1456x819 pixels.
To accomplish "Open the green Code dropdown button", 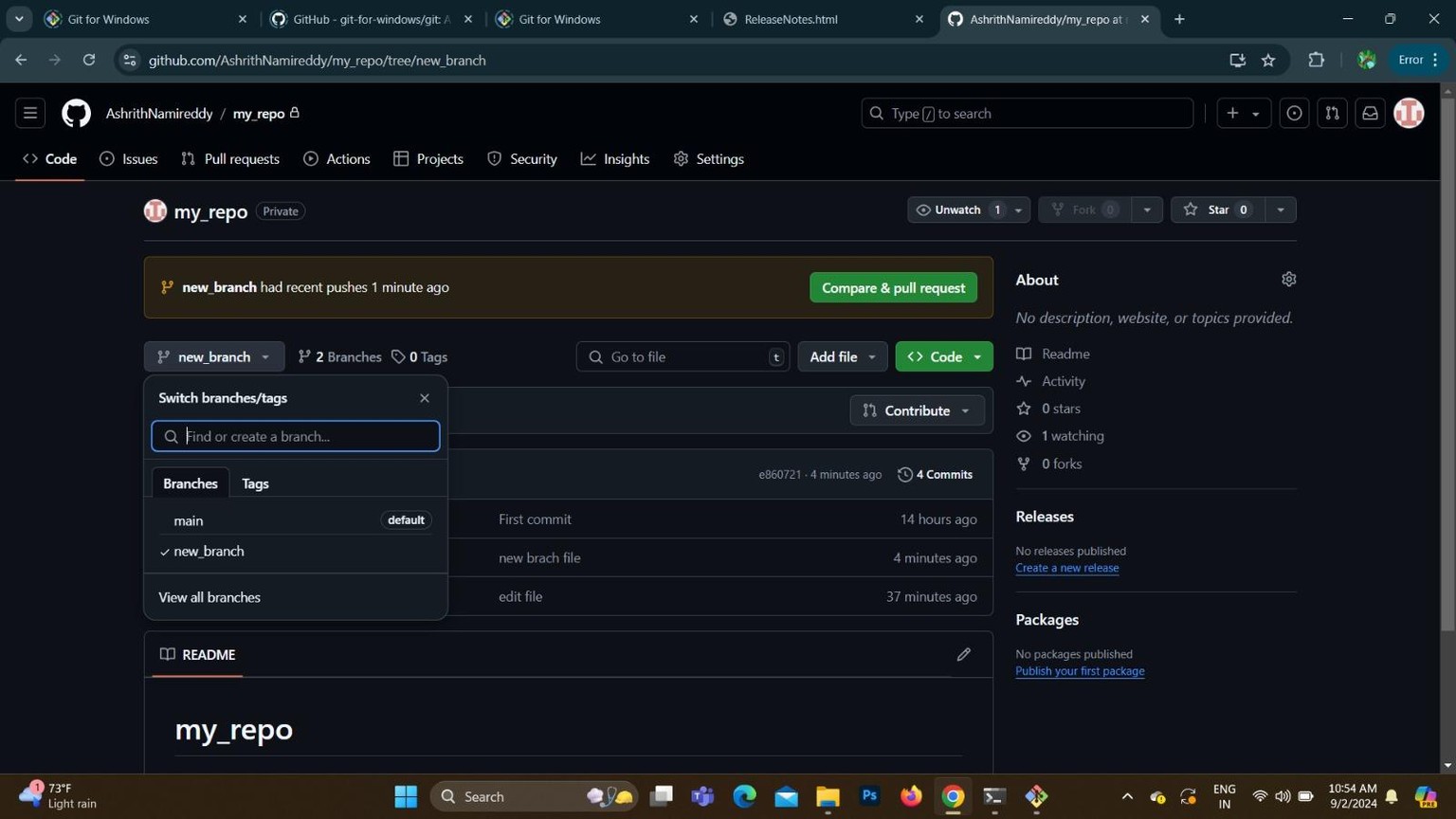I will pos(944,356).
